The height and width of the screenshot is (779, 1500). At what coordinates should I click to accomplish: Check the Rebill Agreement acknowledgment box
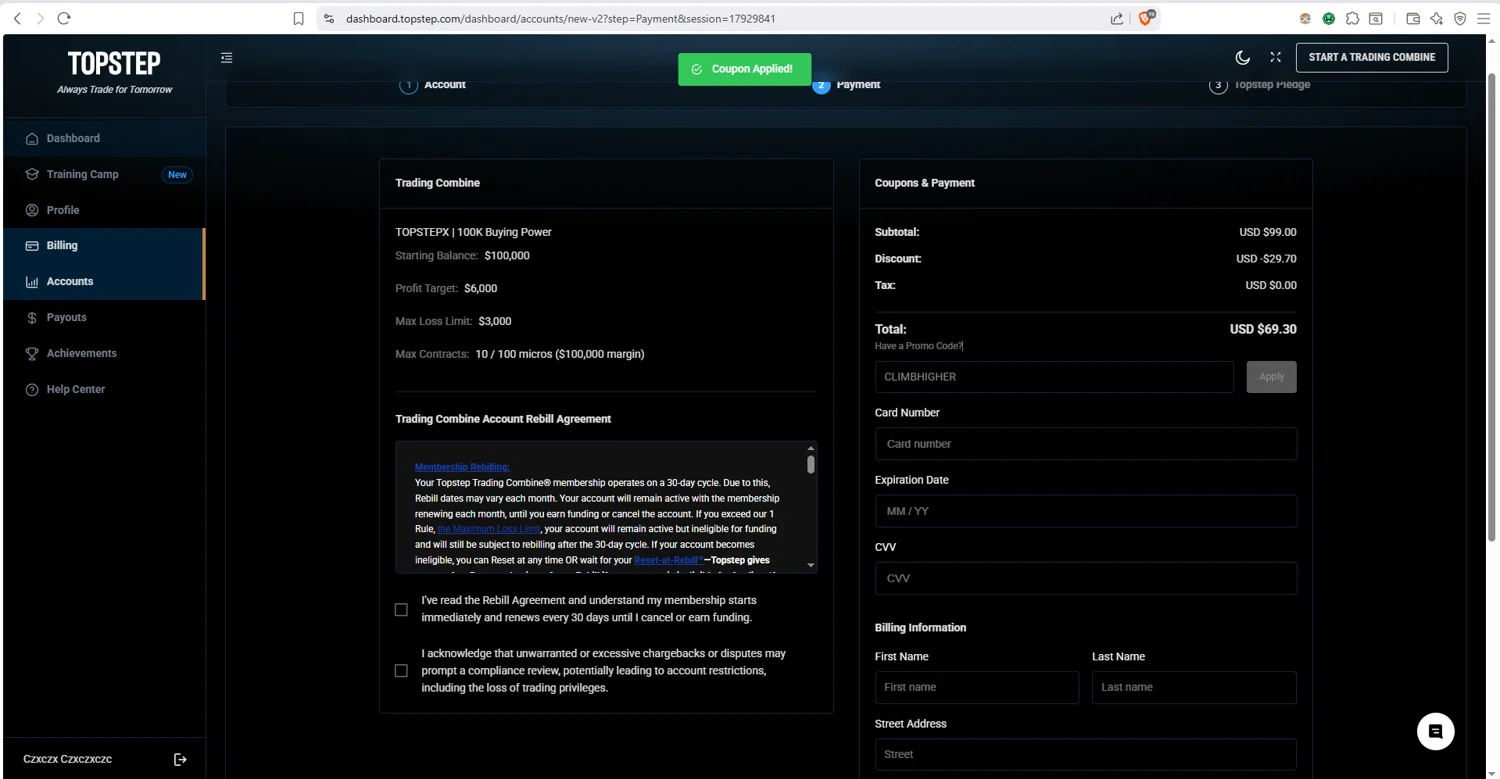coord(401,610)
